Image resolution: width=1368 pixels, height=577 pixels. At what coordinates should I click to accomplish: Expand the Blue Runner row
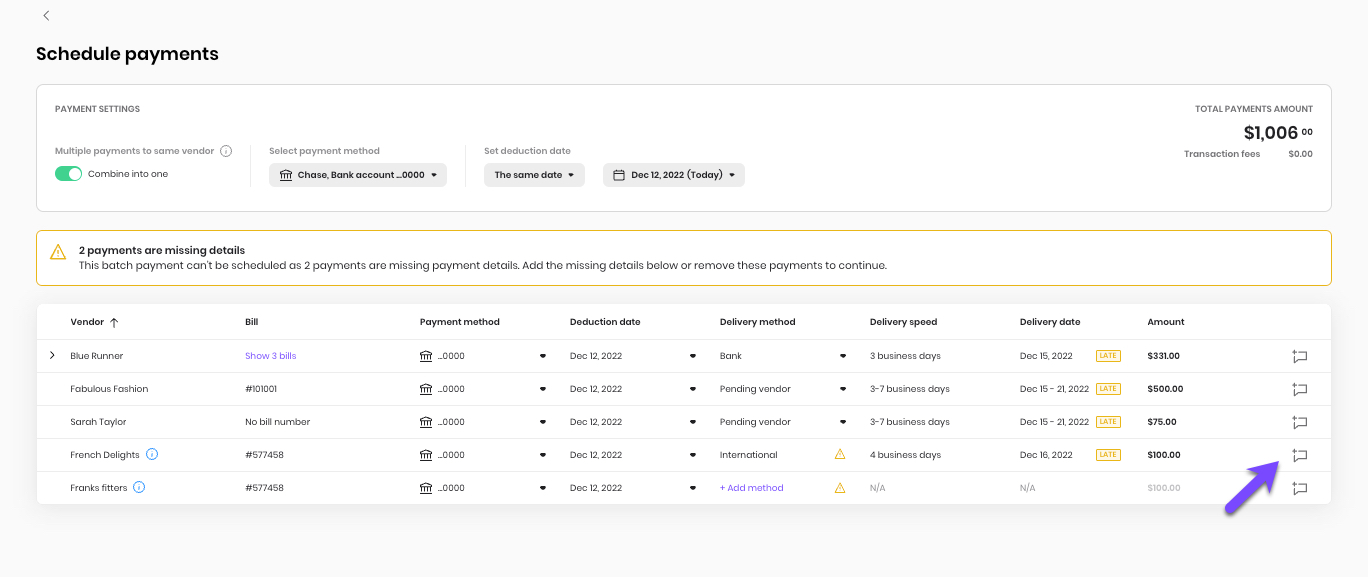52,356
